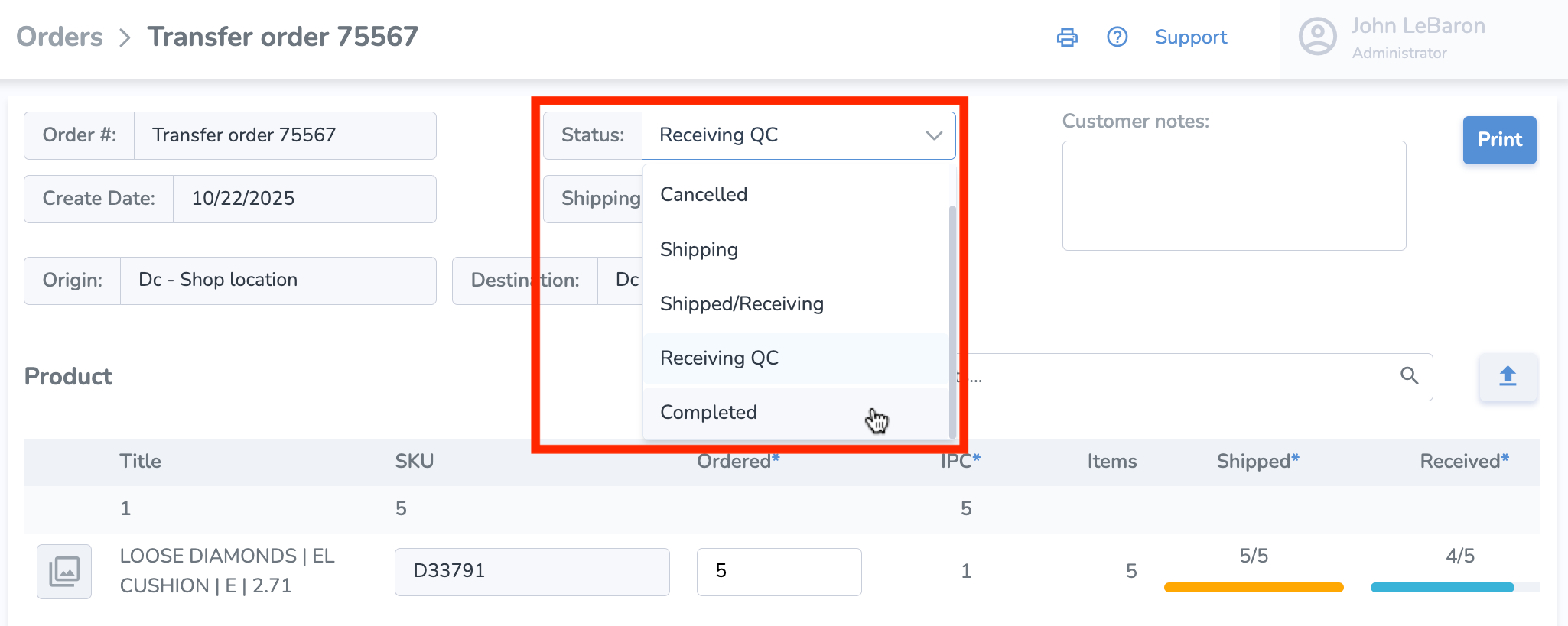Image resolution: width=1568 pixels, height=626 pixels.
Task: Go back to Orders breadcrumb
Action: click(60, 37)
